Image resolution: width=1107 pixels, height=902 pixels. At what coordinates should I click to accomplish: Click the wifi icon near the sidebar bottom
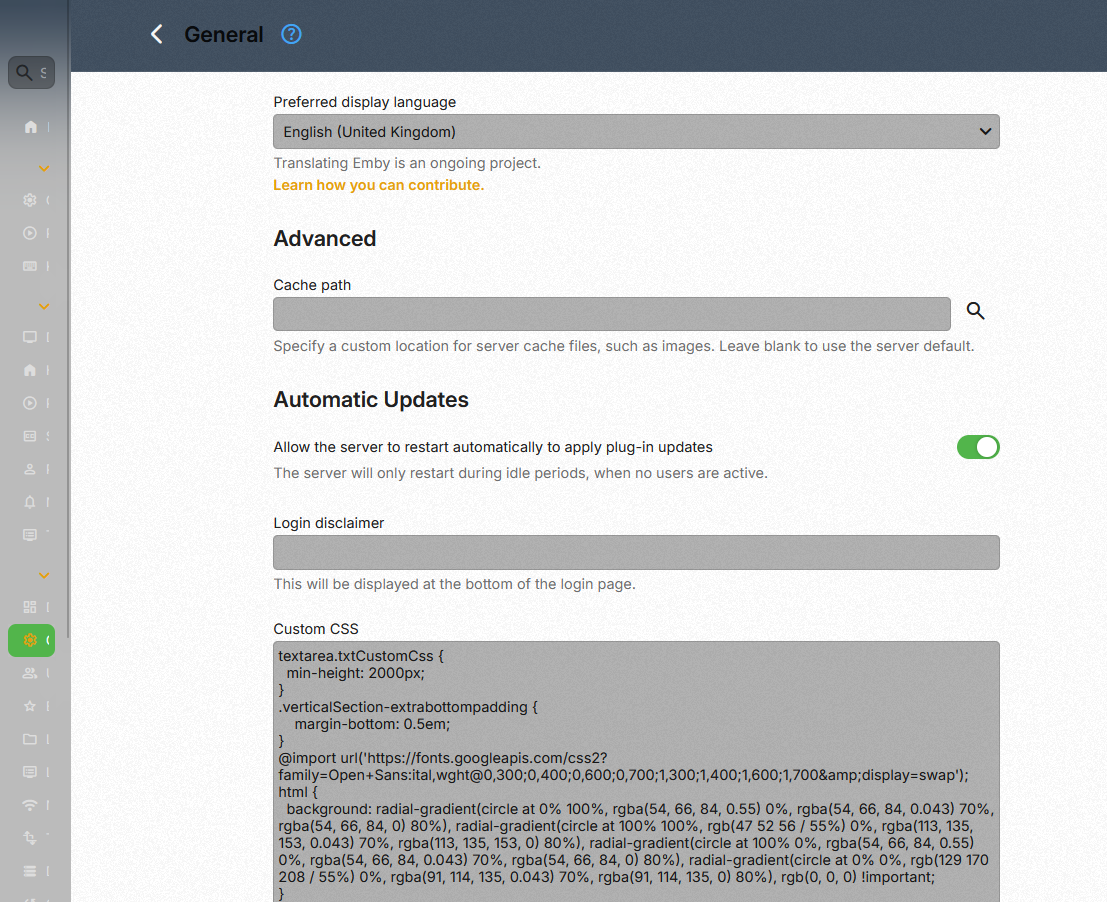coord(31,804)
